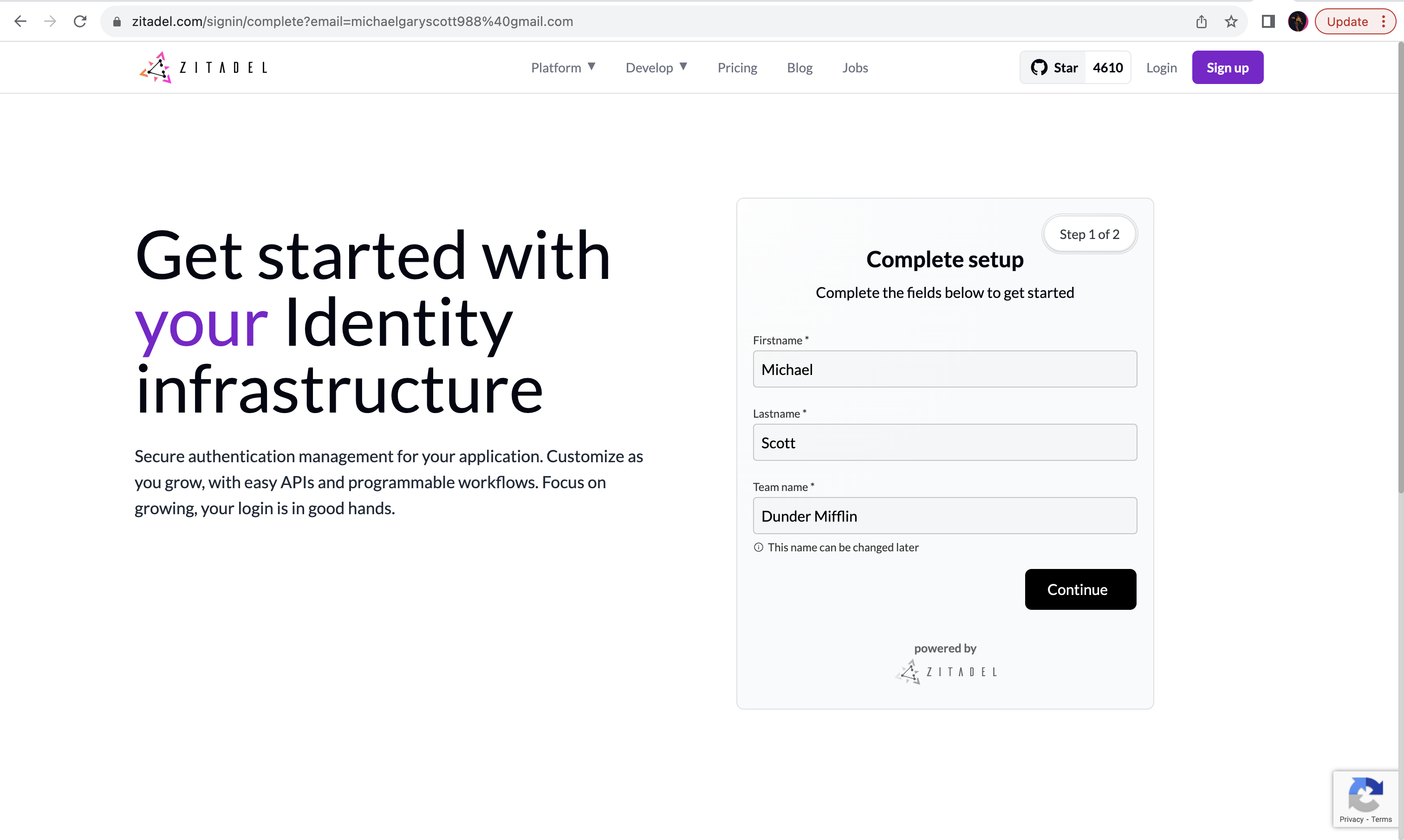Click the Step 1 of 2 indicator badge
1404x840 pixels.
tap(1089, 234)
